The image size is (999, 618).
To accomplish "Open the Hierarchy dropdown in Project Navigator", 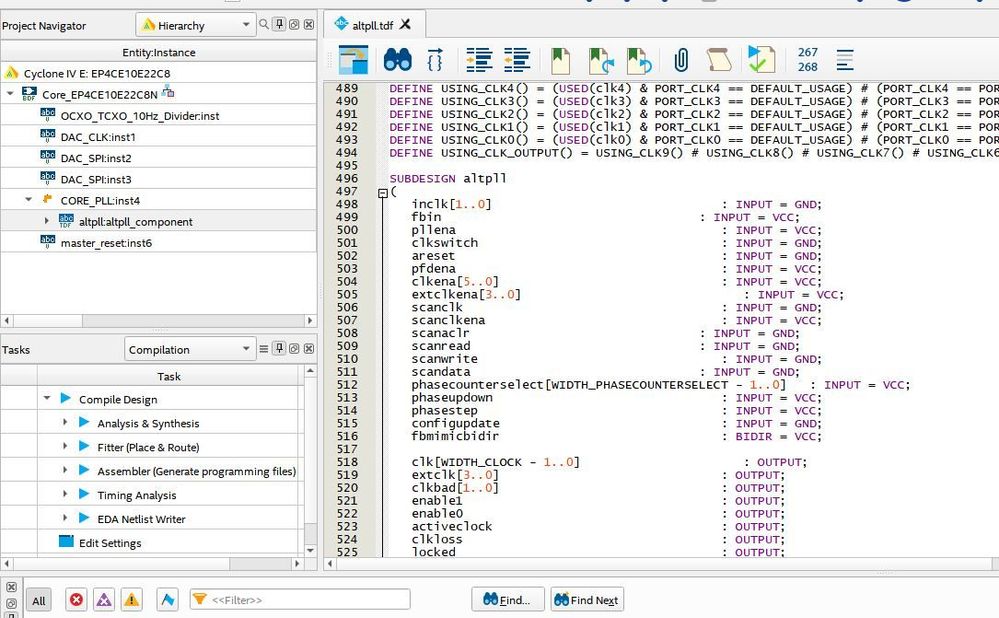I will (x=195, y=25).
